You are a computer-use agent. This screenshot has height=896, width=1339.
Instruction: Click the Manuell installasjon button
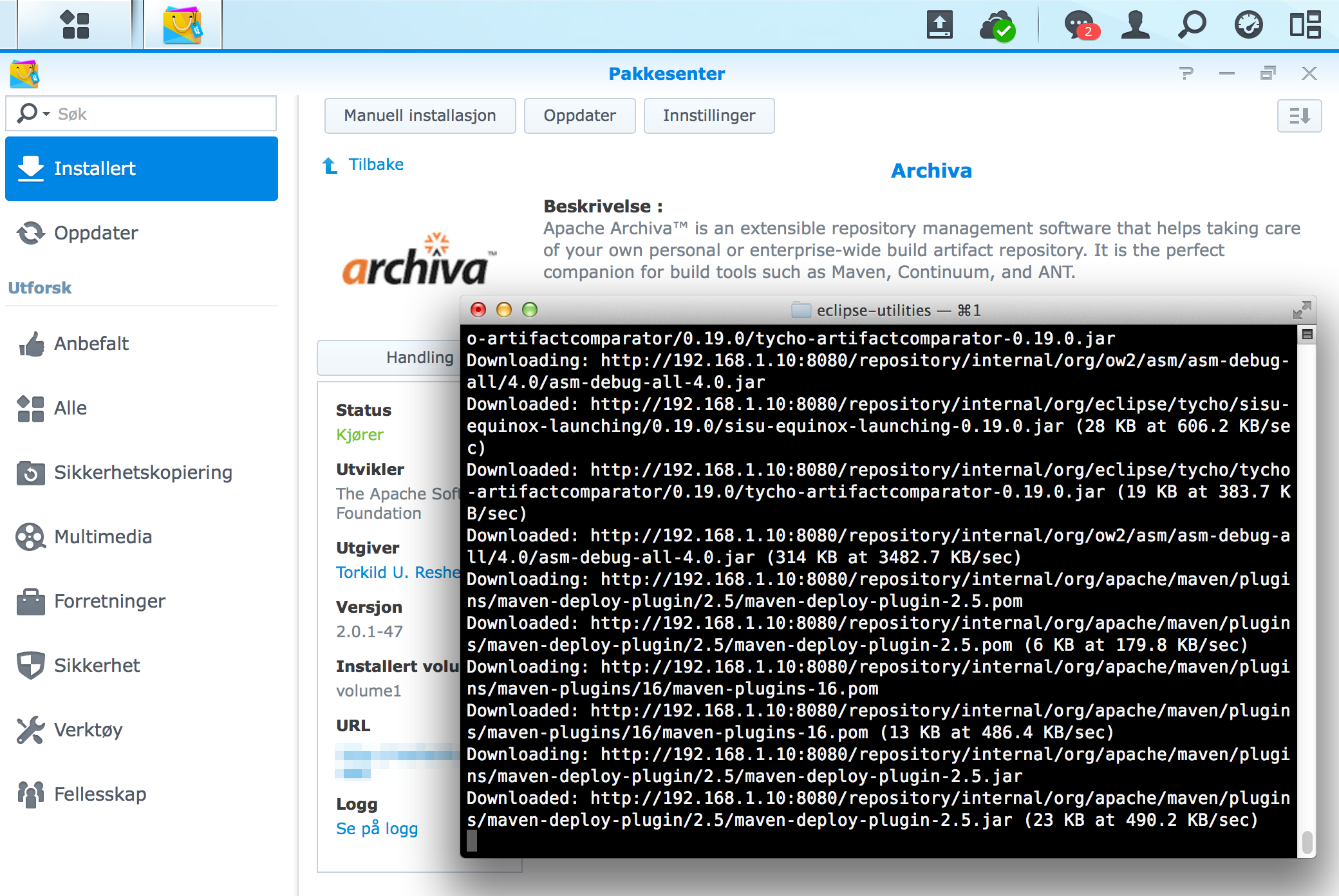(x=420, y=116)
